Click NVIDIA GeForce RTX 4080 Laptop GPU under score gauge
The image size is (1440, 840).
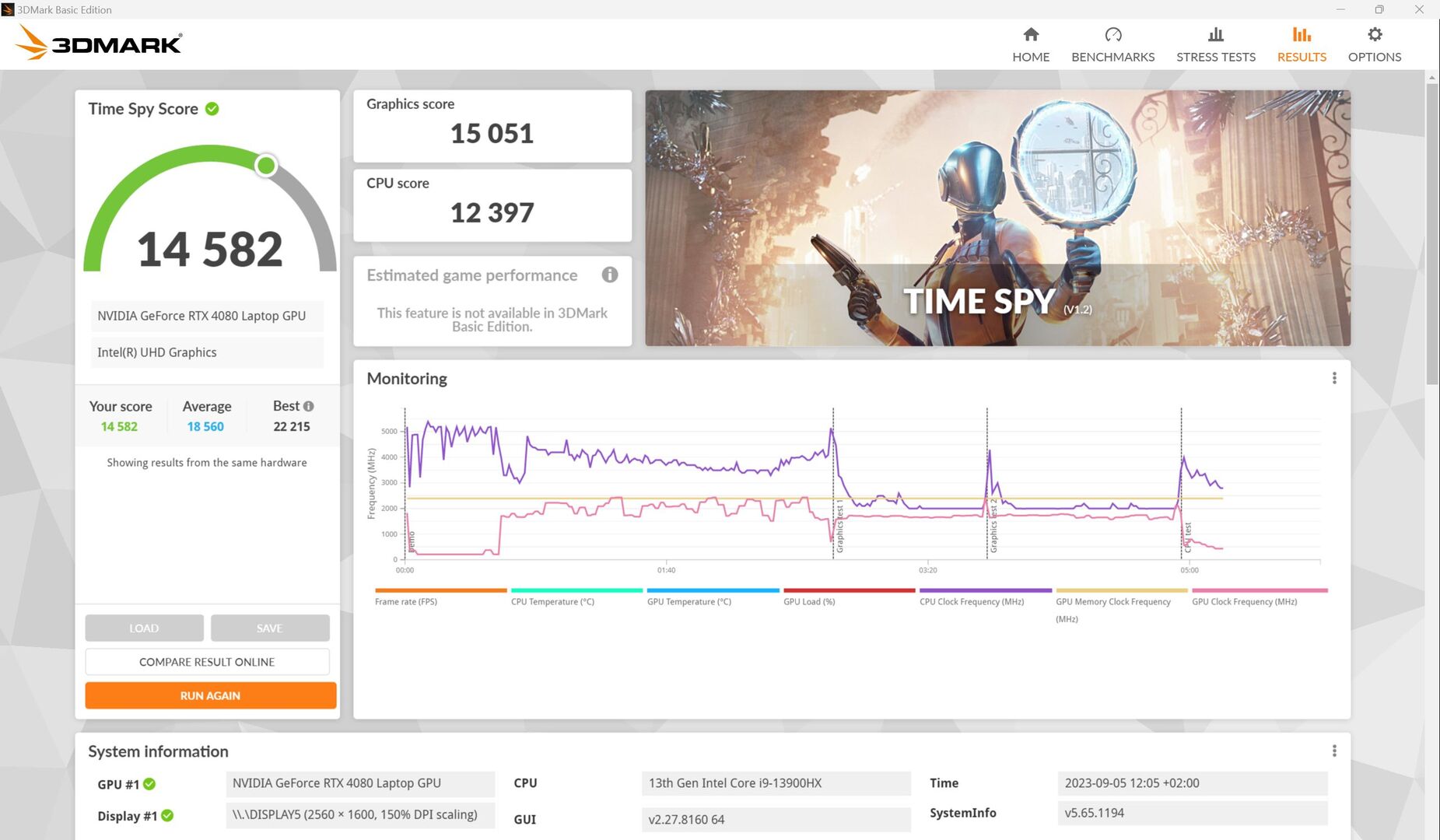(207, 316)
